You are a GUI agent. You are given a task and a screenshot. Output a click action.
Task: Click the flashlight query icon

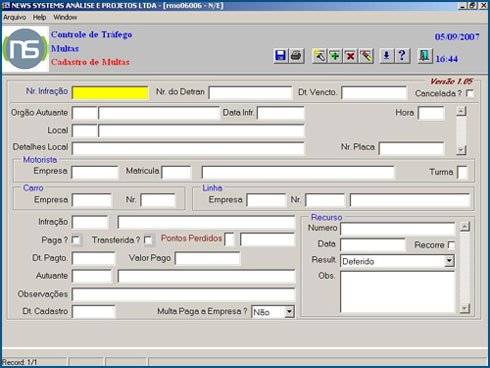319,56
